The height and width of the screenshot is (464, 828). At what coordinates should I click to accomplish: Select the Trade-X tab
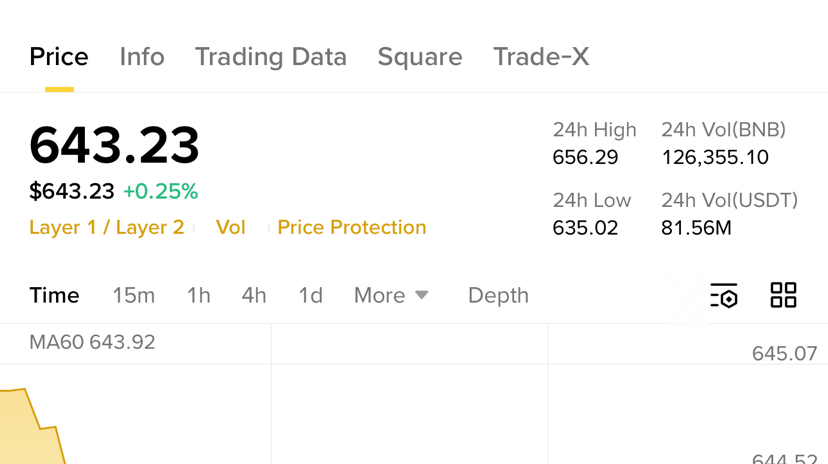point(541,57)
